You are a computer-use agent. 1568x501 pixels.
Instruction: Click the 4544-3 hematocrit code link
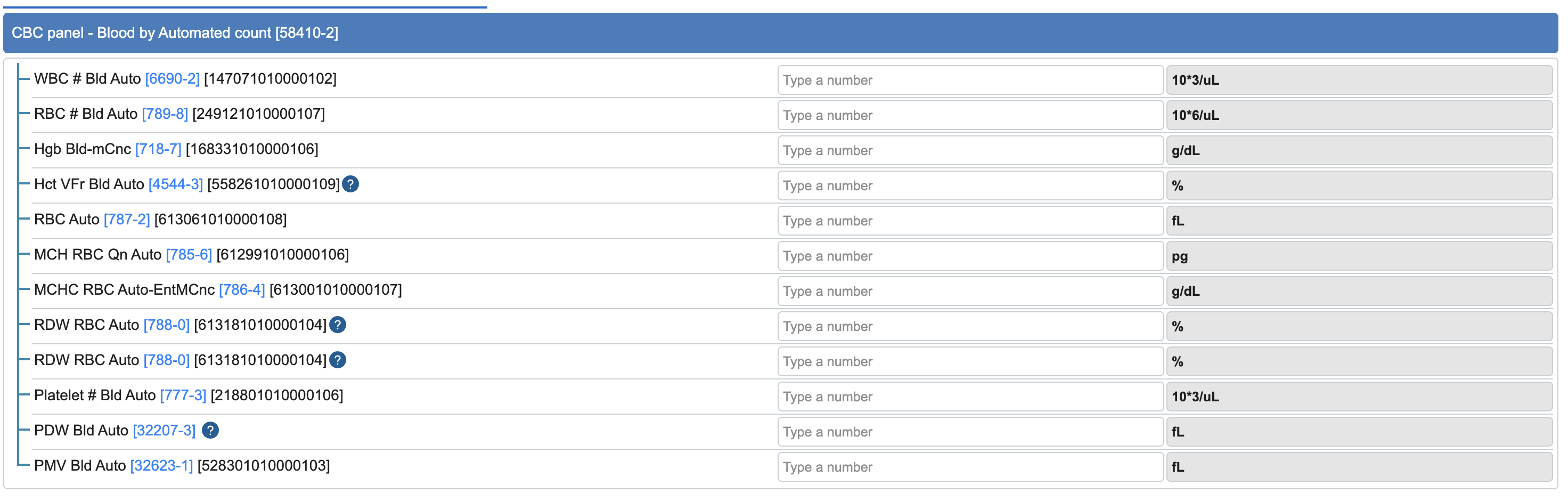(x=175, y=184)
